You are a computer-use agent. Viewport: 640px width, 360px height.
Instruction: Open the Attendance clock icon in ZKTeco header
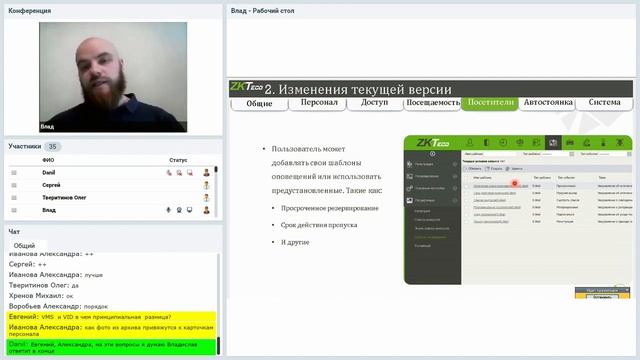coord(503,142)
